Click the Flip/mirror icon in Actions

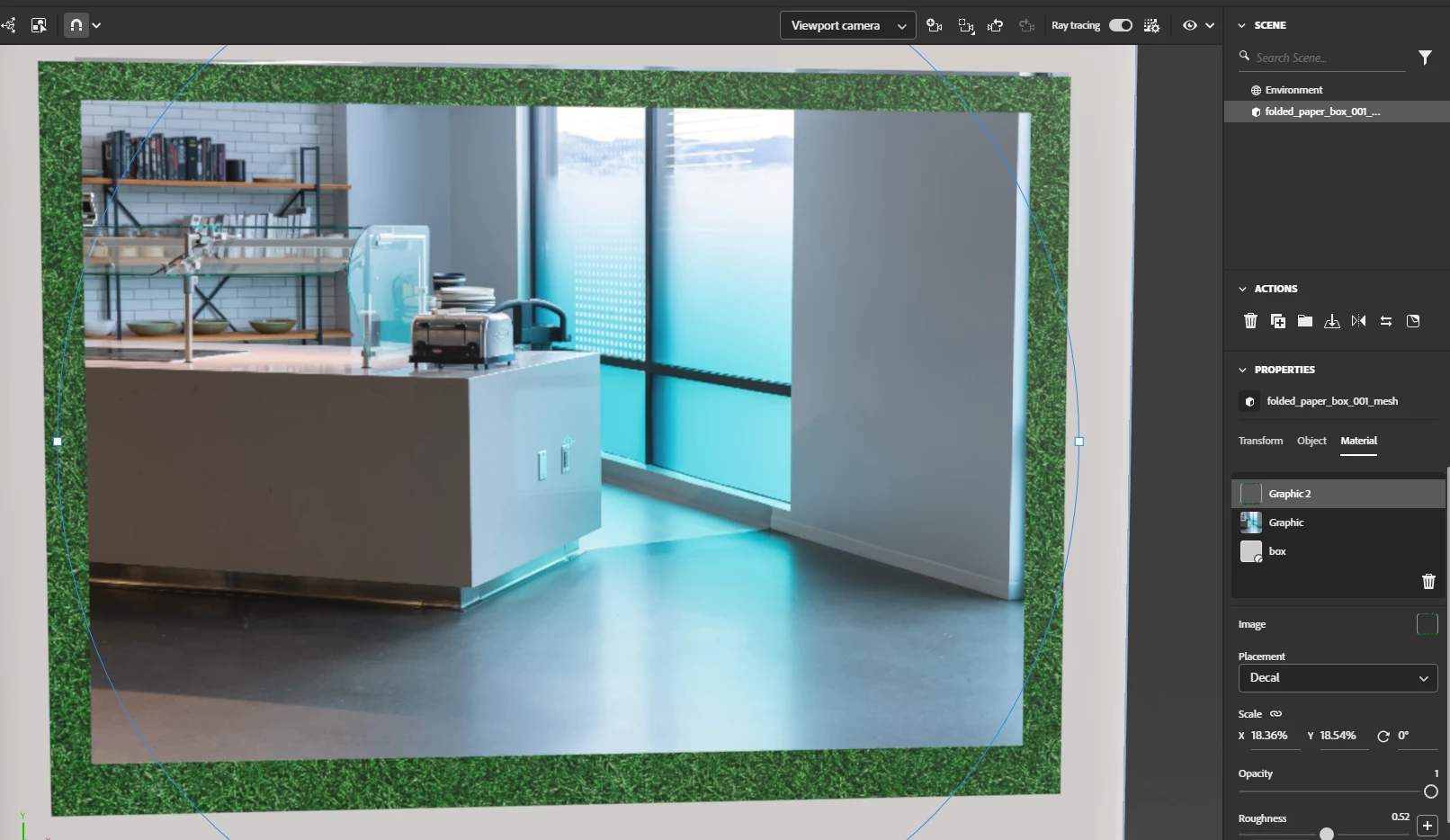pyautogui.click(x=1358, y=321)
